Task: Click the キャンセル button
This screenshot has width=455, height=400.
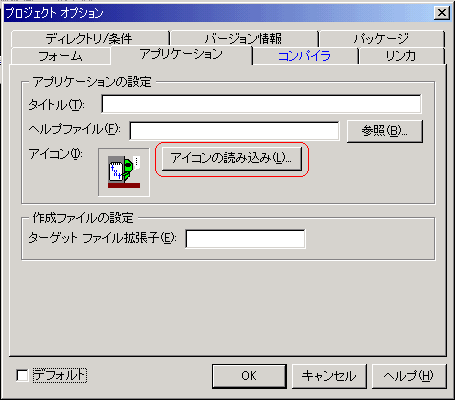Action: (329, 376)
